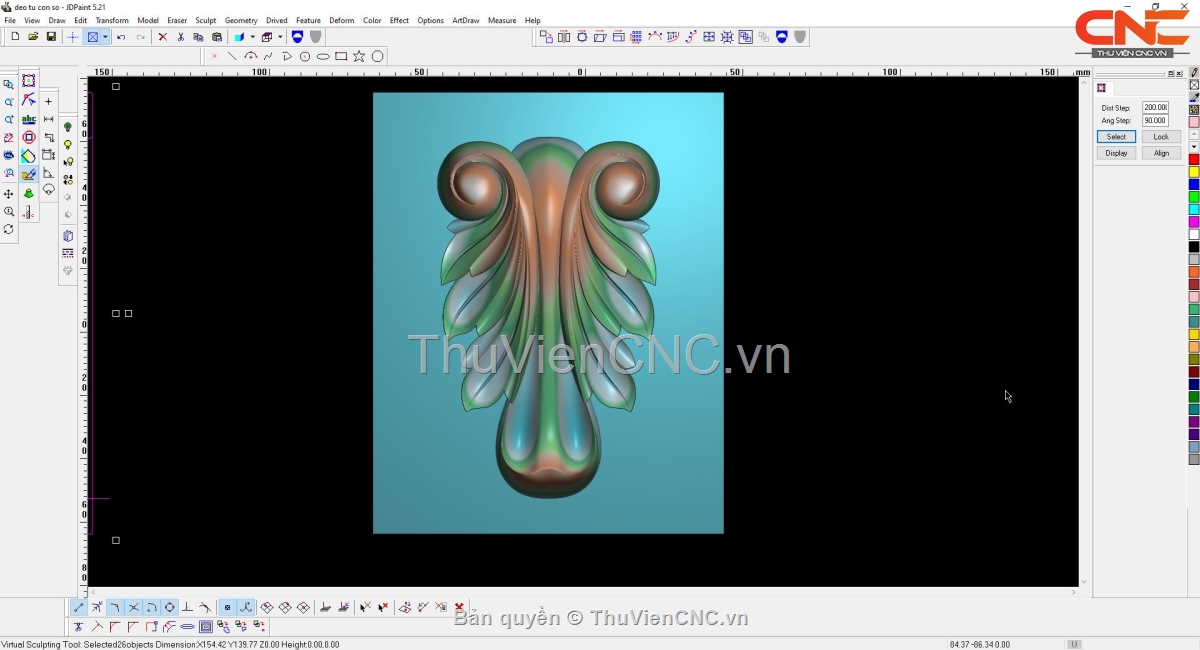Expand dropdown next to wireframe box icon
The height and width of the screenshot is (650, 1200).
pos(281,37)
